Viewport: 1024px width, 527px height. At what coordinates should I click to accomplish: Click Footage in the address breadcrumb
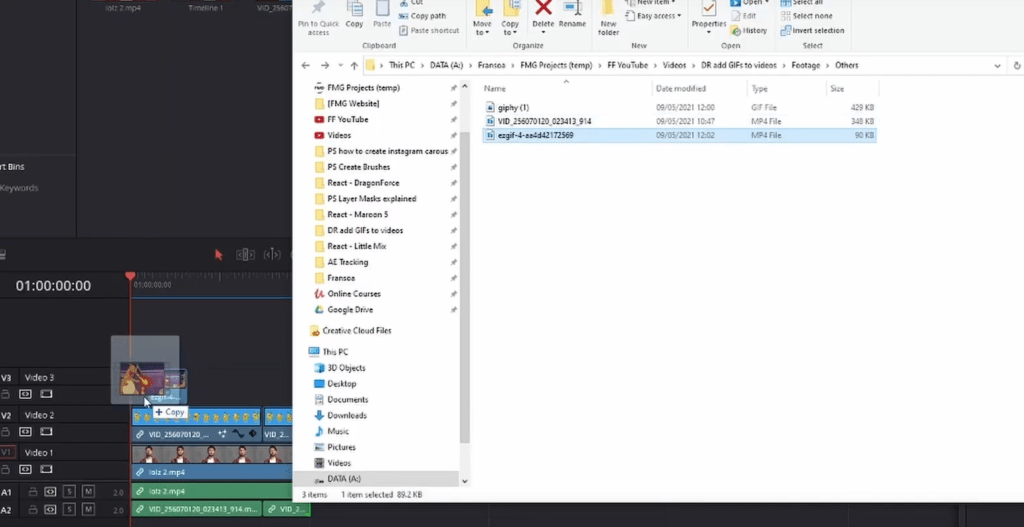[x=805, y=65]
